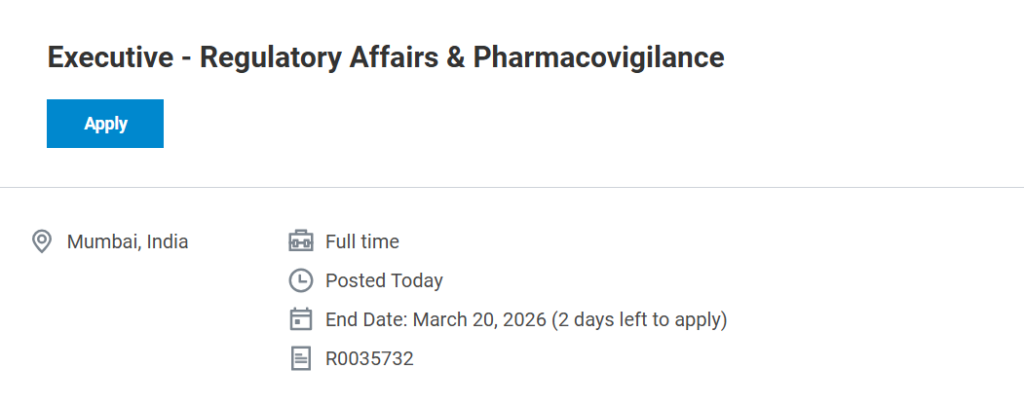
Task: Click the March 20, 2026 date
Action: pos(479,320)
